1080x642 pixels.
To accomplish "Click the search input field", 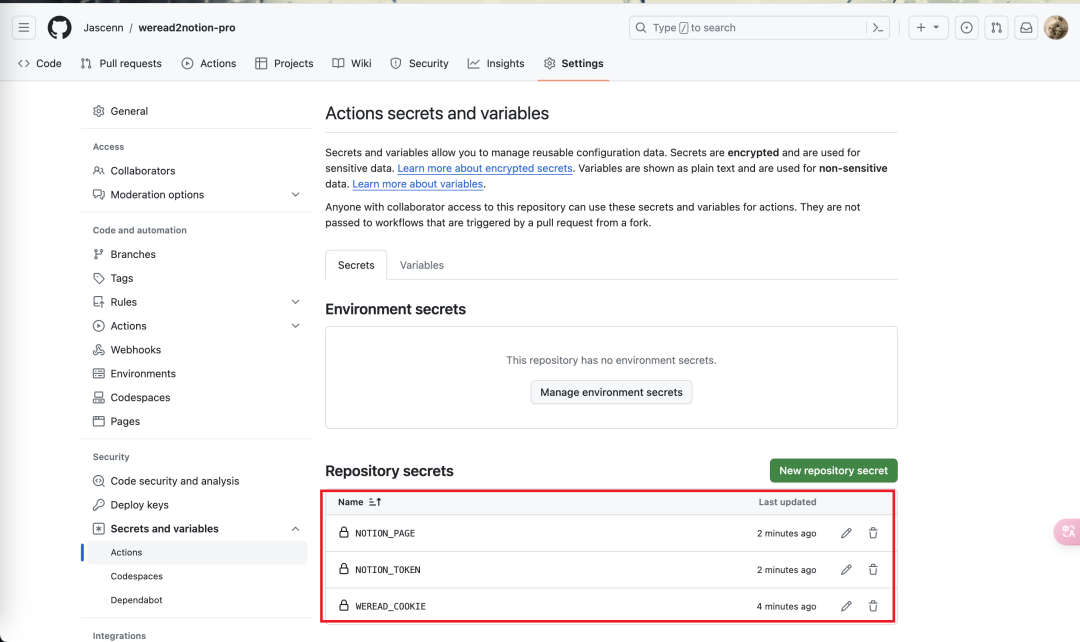I will point(745,28).
